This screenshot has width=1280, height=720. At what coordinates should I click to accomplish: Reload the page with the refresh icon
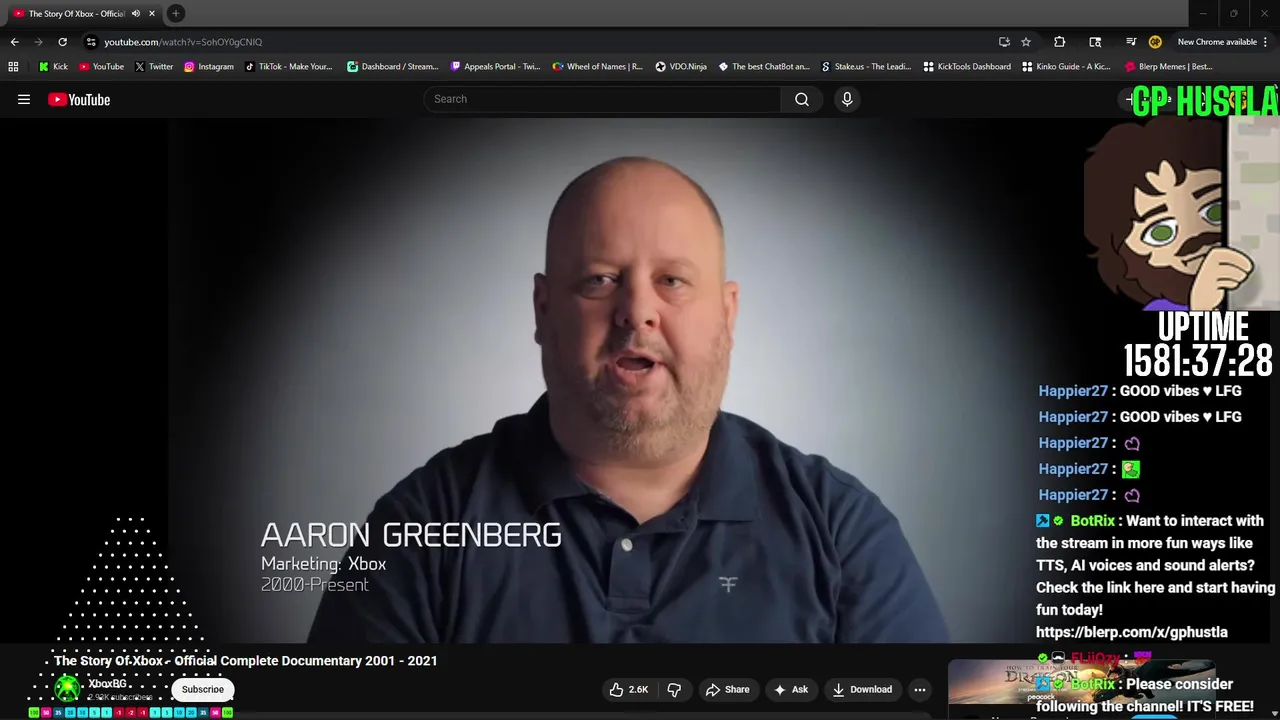pyautogui.click(x=62, y=42)
